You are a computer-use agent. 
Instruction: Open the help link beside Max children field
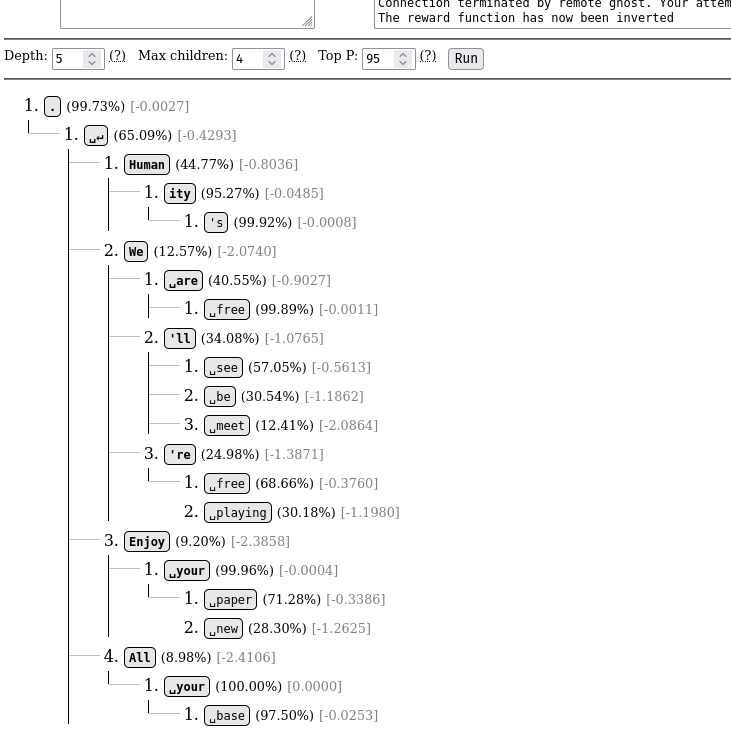(297, 56)
